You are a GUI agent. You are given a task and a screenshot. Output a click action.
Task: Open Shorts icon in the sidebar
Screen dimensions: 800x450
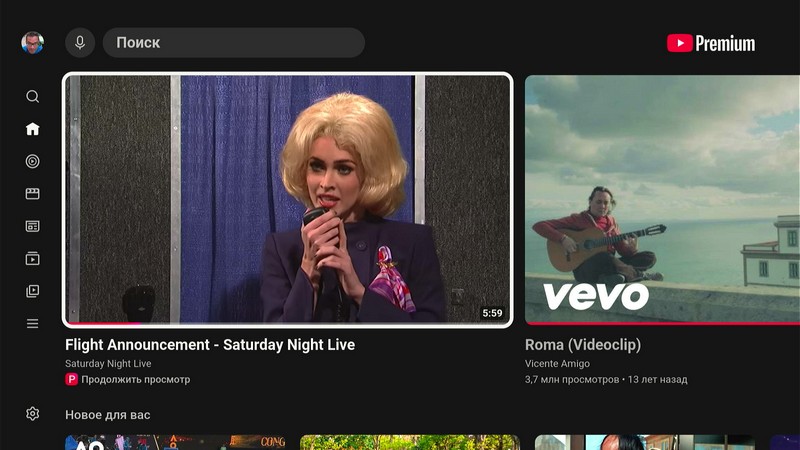(x=33, y=161)
